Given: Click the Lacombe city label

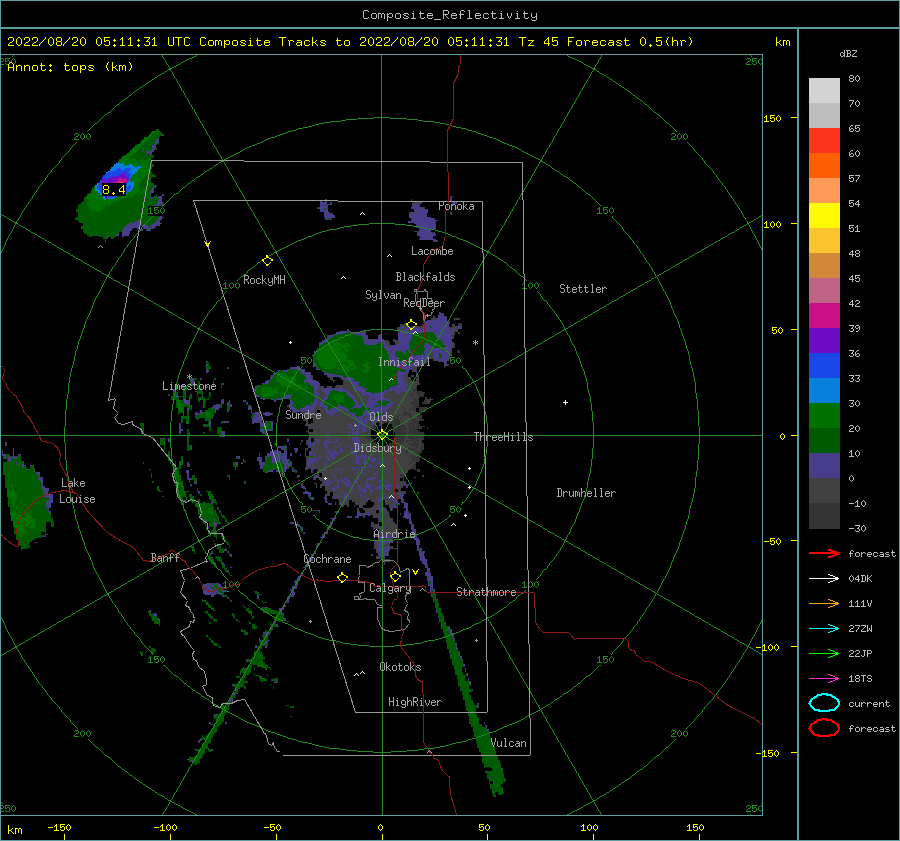Looking at the screenshot, I should 432,251.
